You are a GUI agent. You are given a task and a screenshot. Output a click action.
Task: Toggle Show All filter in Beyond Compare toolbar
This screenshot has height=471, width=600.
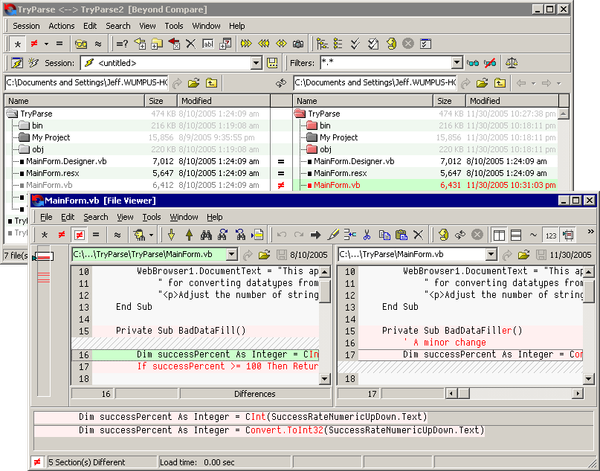tap(17, 44)
